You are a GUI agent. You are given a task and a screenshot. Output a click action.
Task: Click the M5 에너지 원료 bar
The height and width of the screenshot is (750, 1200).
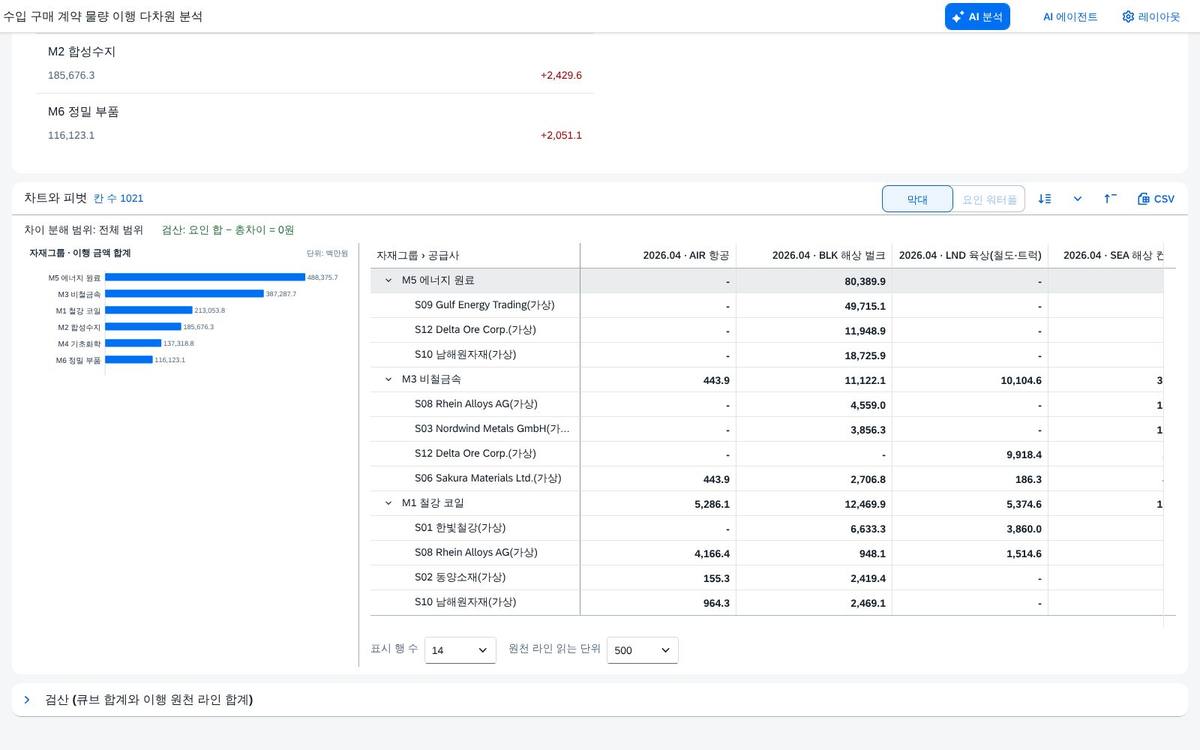[205, 277]
